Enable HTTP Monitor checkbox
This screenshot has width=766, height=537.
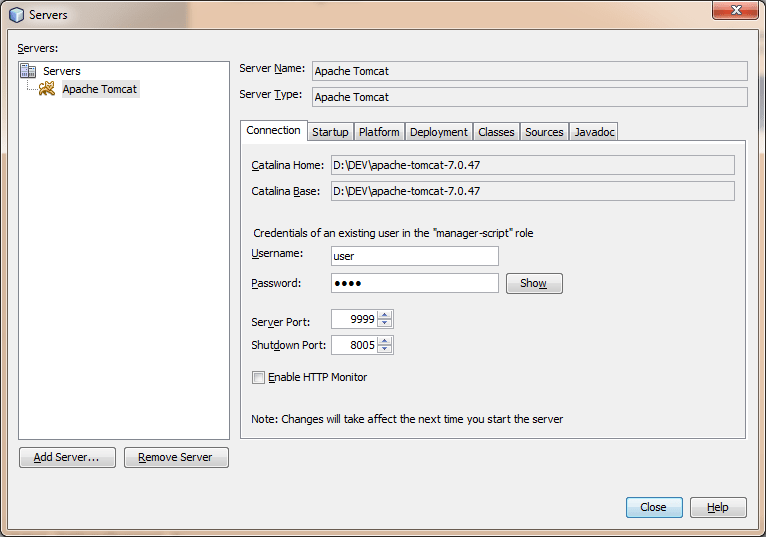point(258,377)
